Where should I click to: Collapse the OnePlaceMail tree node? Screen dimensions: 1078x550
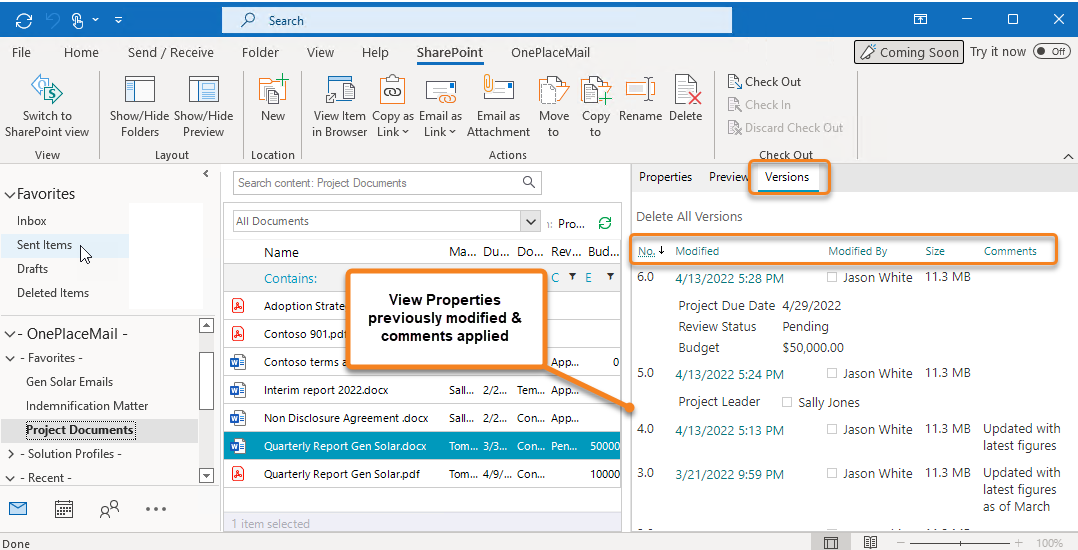coord(10,335)
